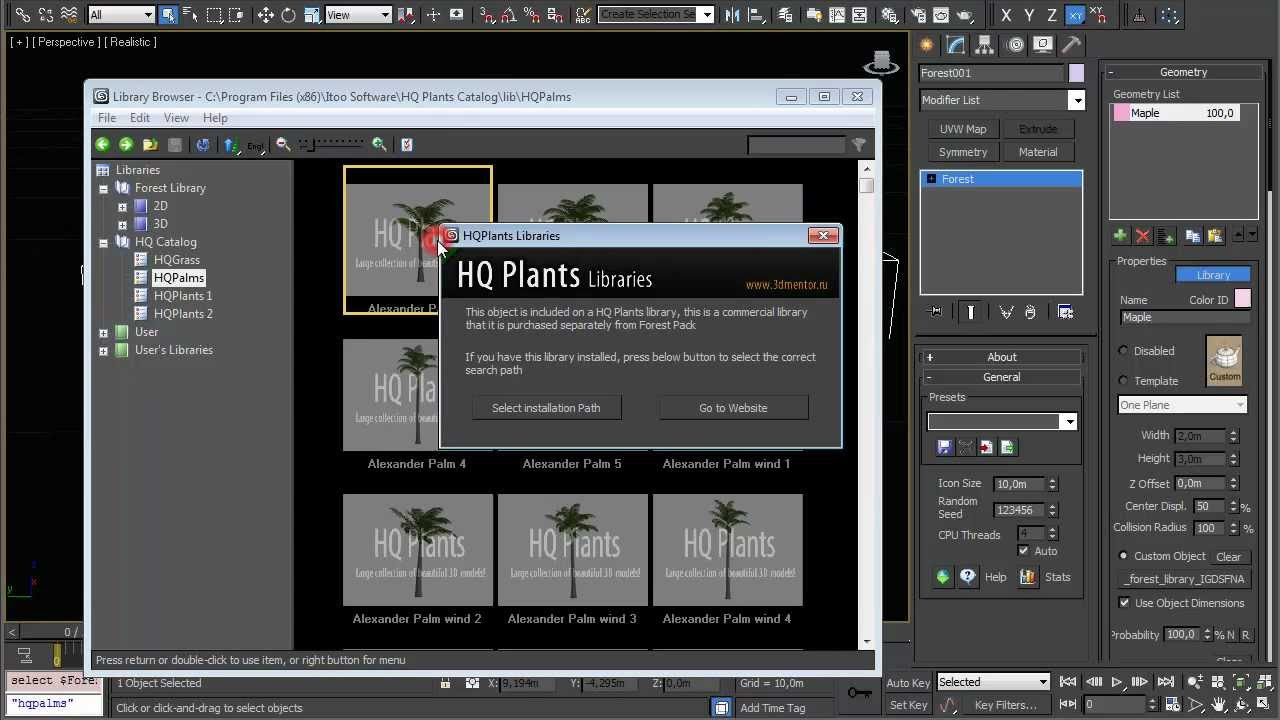Click the refresh icon in Library Browser toolbar
The width and height of the screenshot is (1280, 720).
pyautogui.click(x=203, y=145)
